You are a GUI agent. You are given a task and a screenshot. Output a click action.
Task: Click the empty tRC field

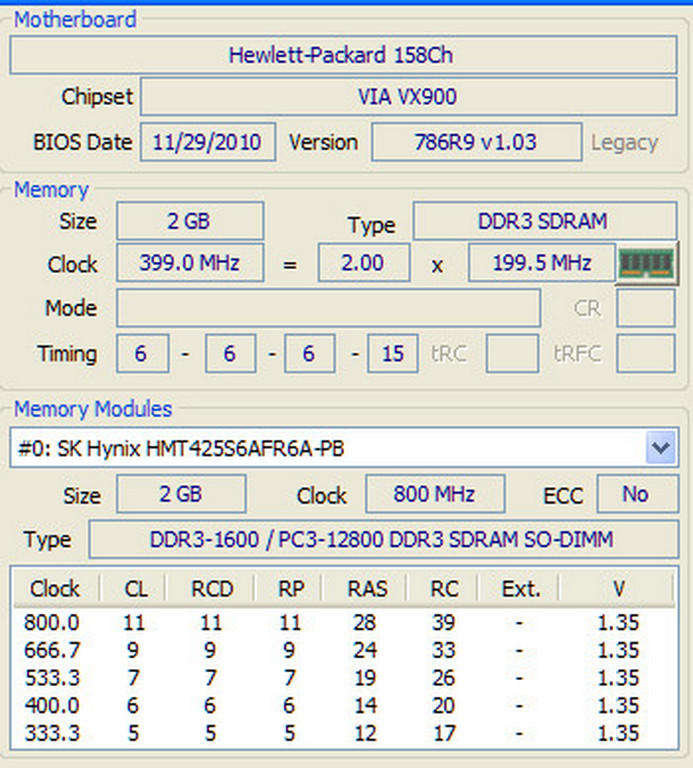(x=512, y=354)
